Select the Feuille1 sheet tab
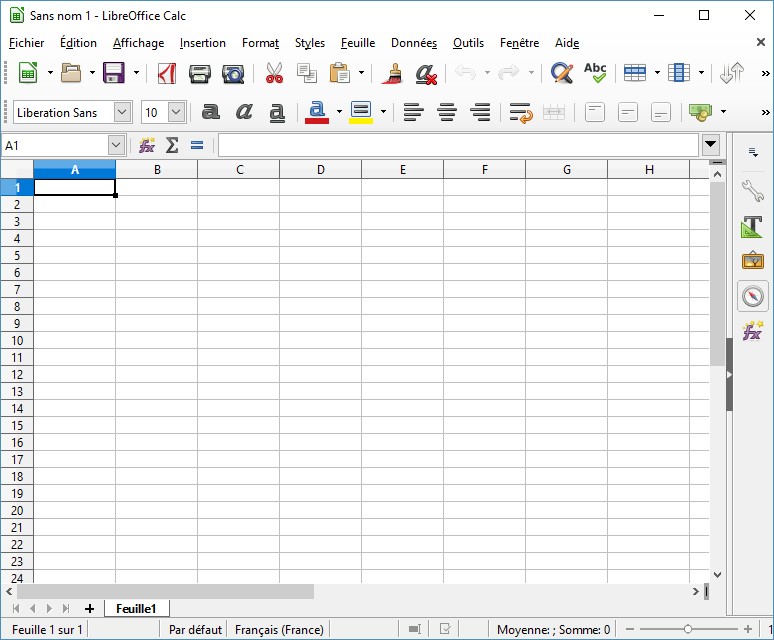This screenshot has height=640, width=774. (136, 608)
